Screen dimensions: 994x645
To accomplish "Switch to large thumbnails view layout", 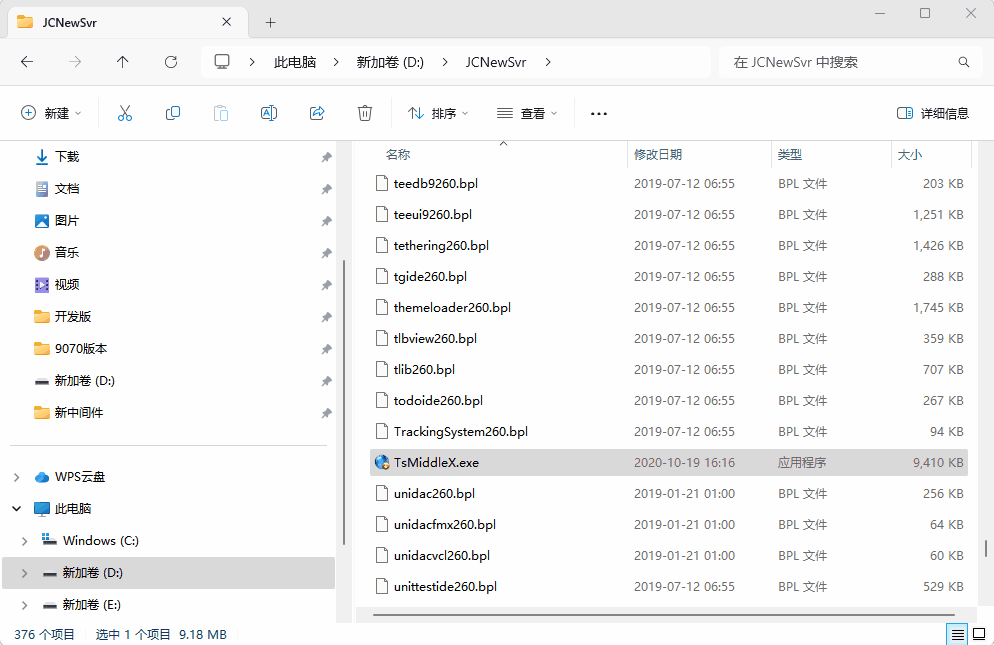I will [979, 634].
